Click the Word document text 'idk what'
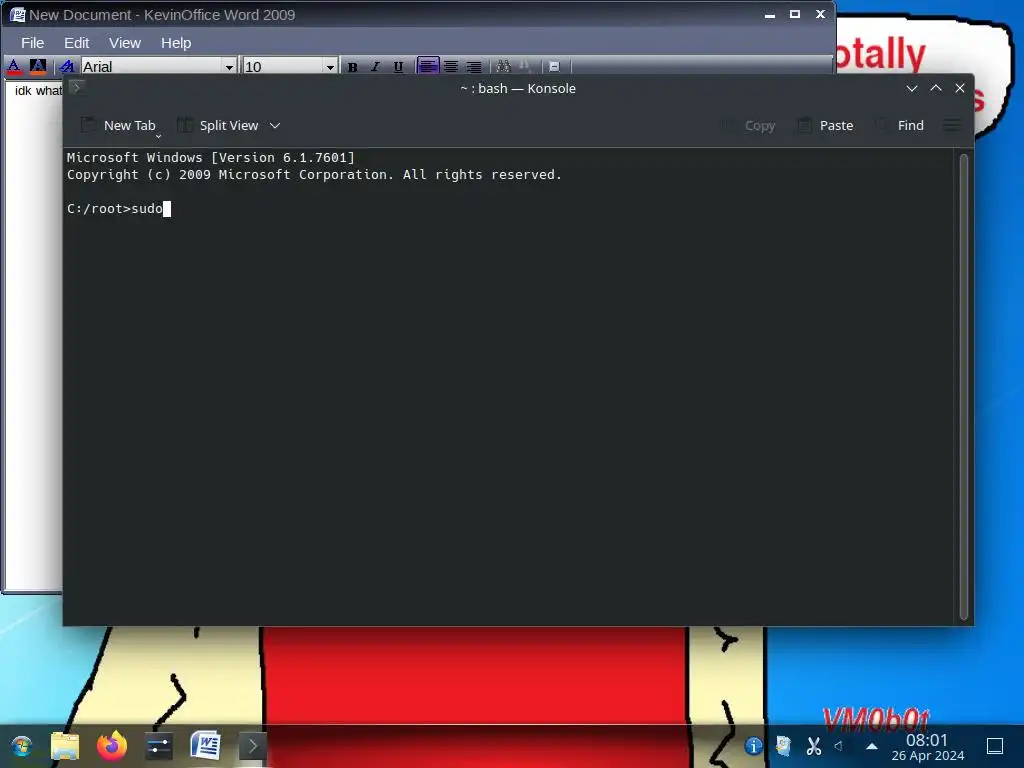This screenshot has width=1024, height=768. pos(38,91)
